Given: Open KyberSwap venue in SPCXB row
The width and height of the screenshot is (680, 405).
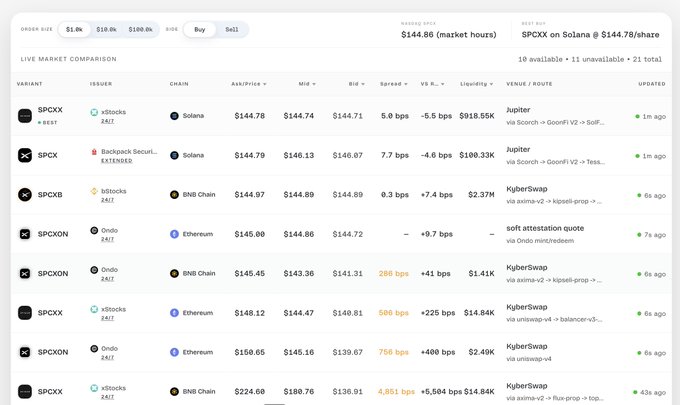Looking at the screenshot, I should [527, 189].
